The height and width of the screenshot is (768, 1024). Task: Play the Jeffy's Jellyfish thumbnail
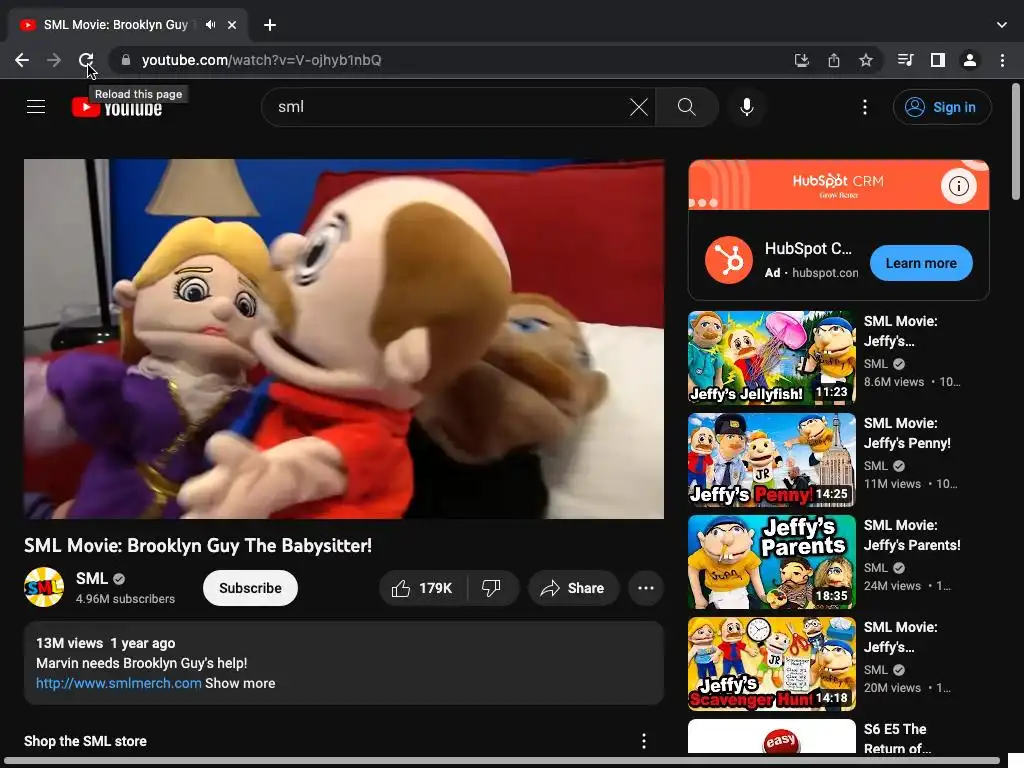pos(771,357)
